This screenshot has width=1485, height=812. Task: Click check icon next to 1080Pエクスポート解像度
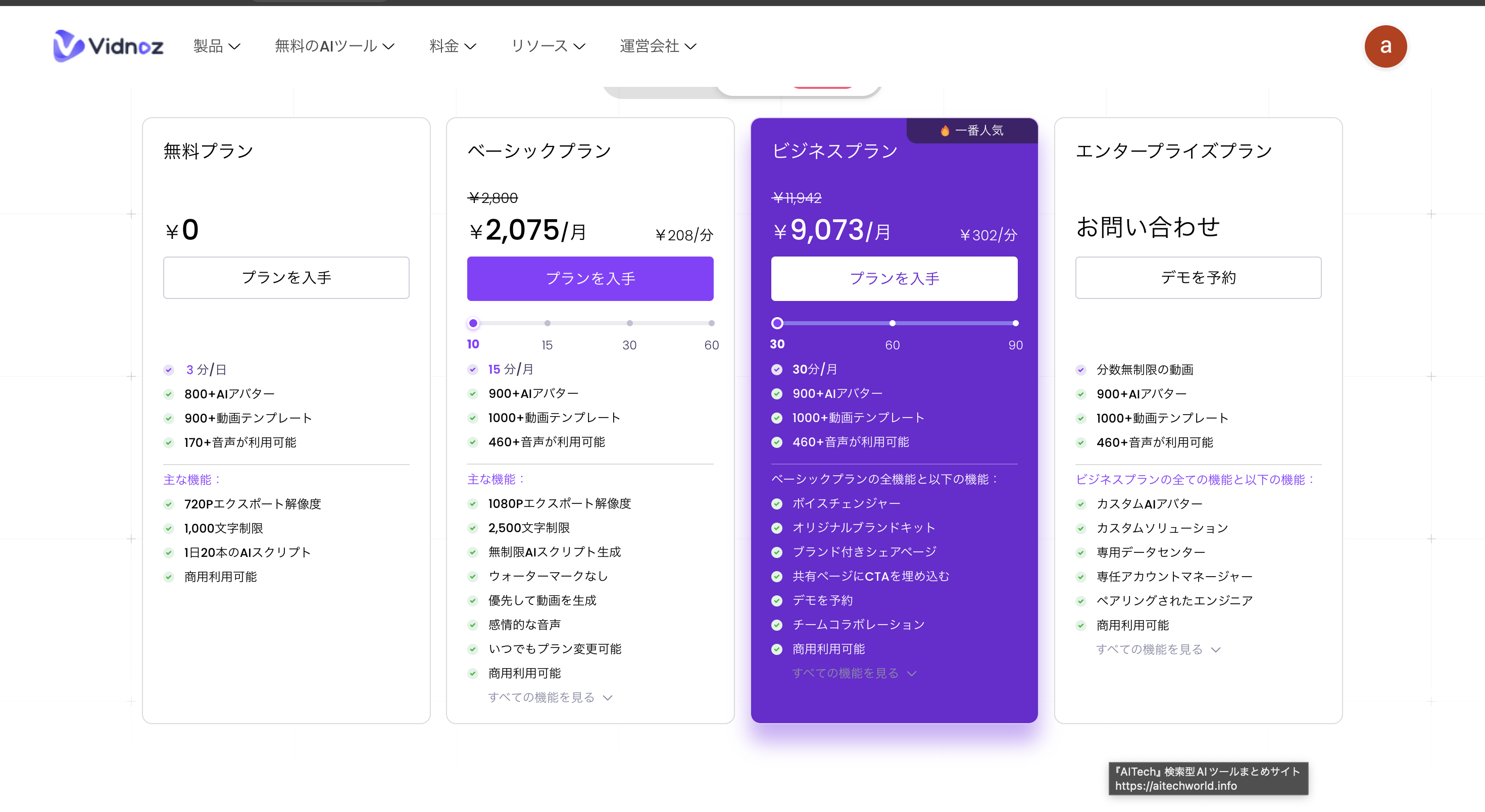point(473,503)
